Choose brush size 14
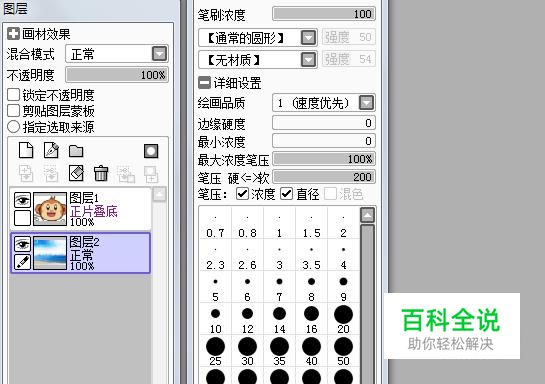This screenshot has height=384, width=545. [279, 319]
